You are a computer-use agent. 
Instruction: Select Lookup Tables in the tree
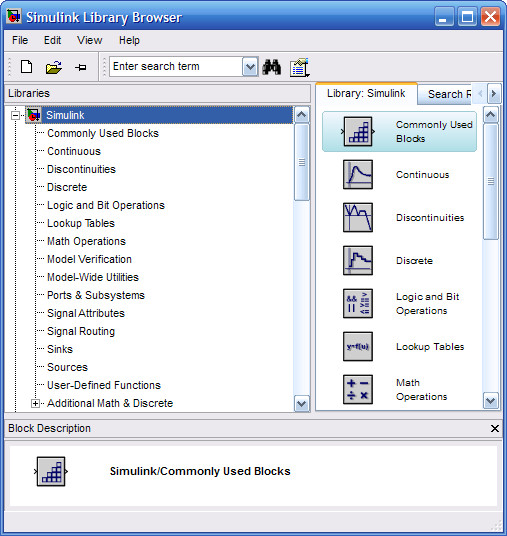[81, 223]
